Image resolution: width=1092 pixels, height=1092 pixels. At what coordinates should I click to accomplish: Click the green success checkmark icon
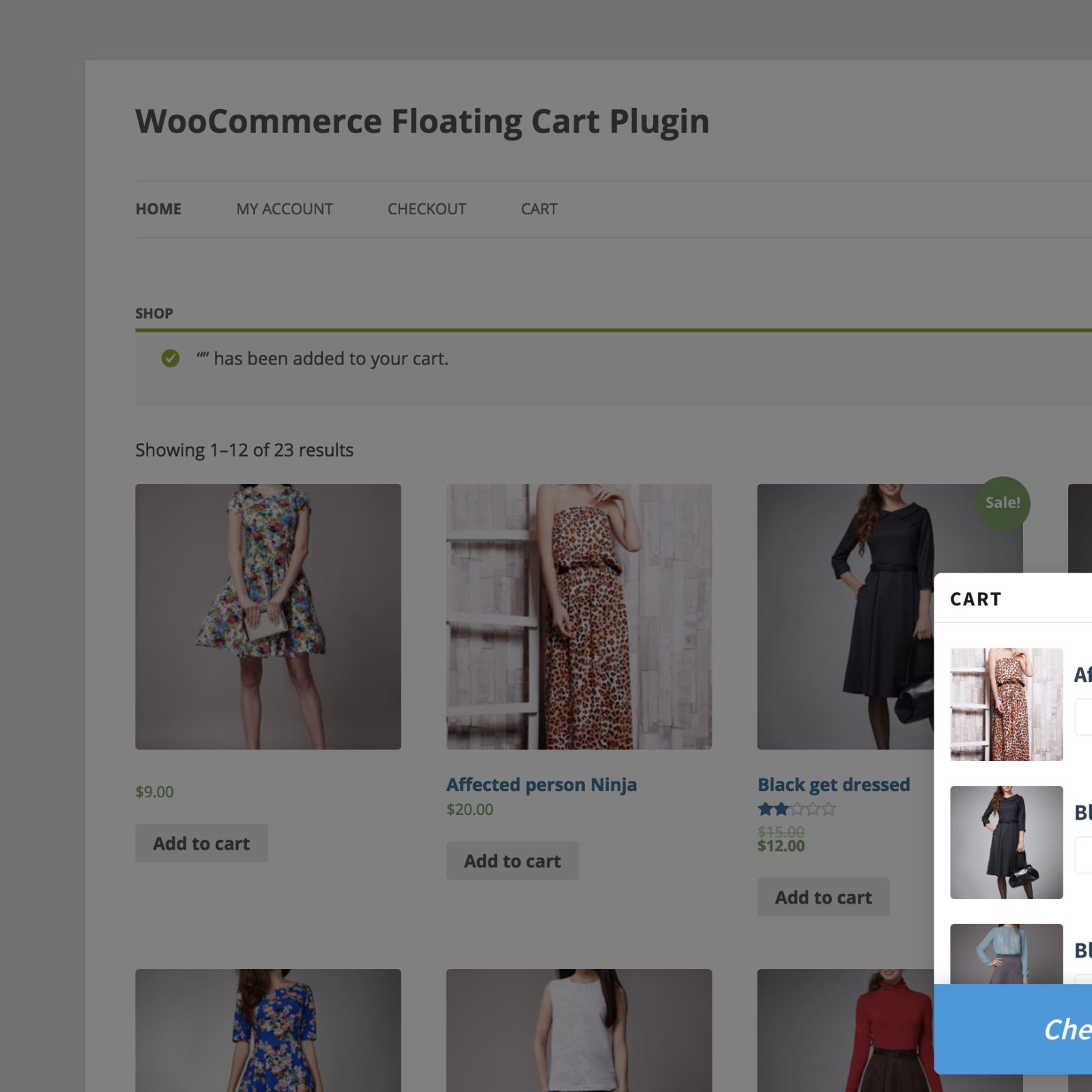(x=170, y=358)
